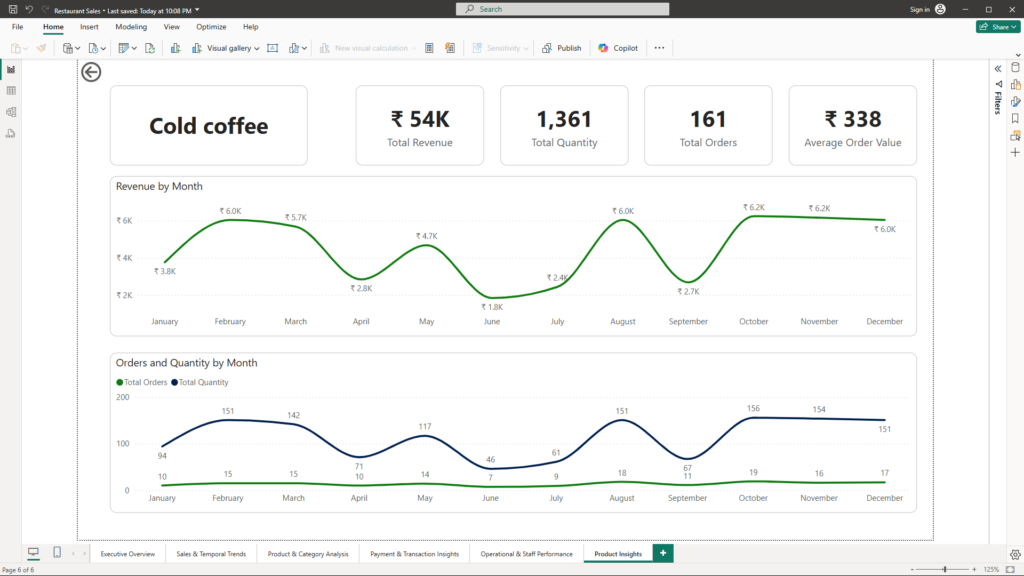Open the Data pane cylinder icon
The height and width of the screenshot is (576, 1024).
(x=1015, y=68)
